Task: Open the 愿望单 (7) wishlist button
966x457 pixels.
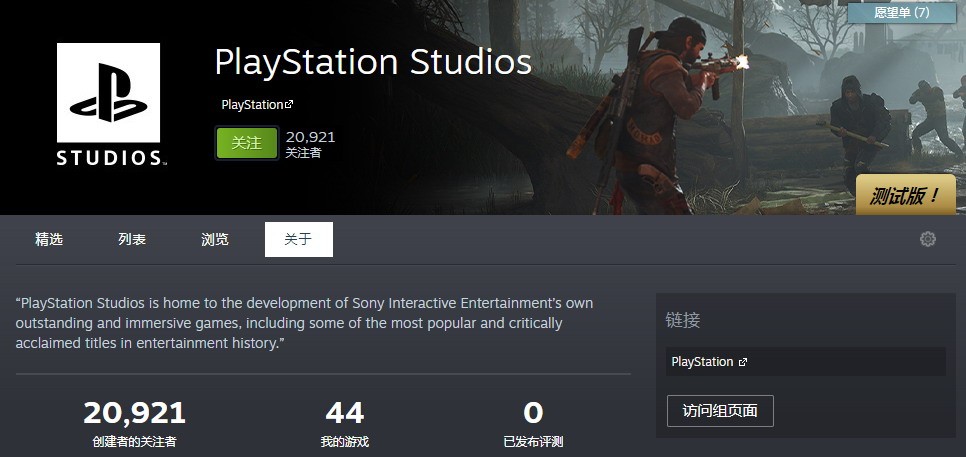Action: [x=887, y=13]
